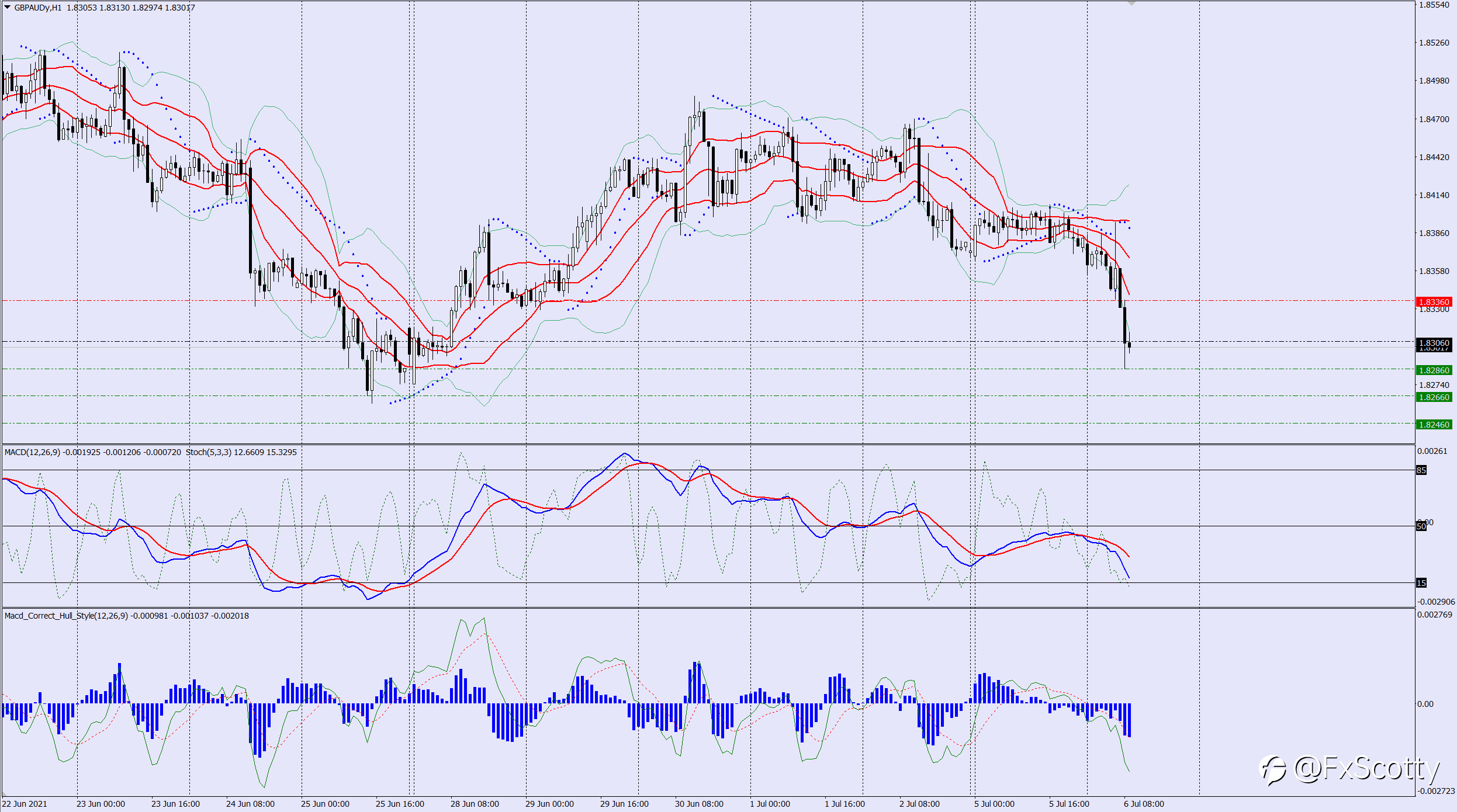Click the 22 Jun 2021 date label
The image size is (1457, 812).
pyautogui.click(x=25, y=804)
